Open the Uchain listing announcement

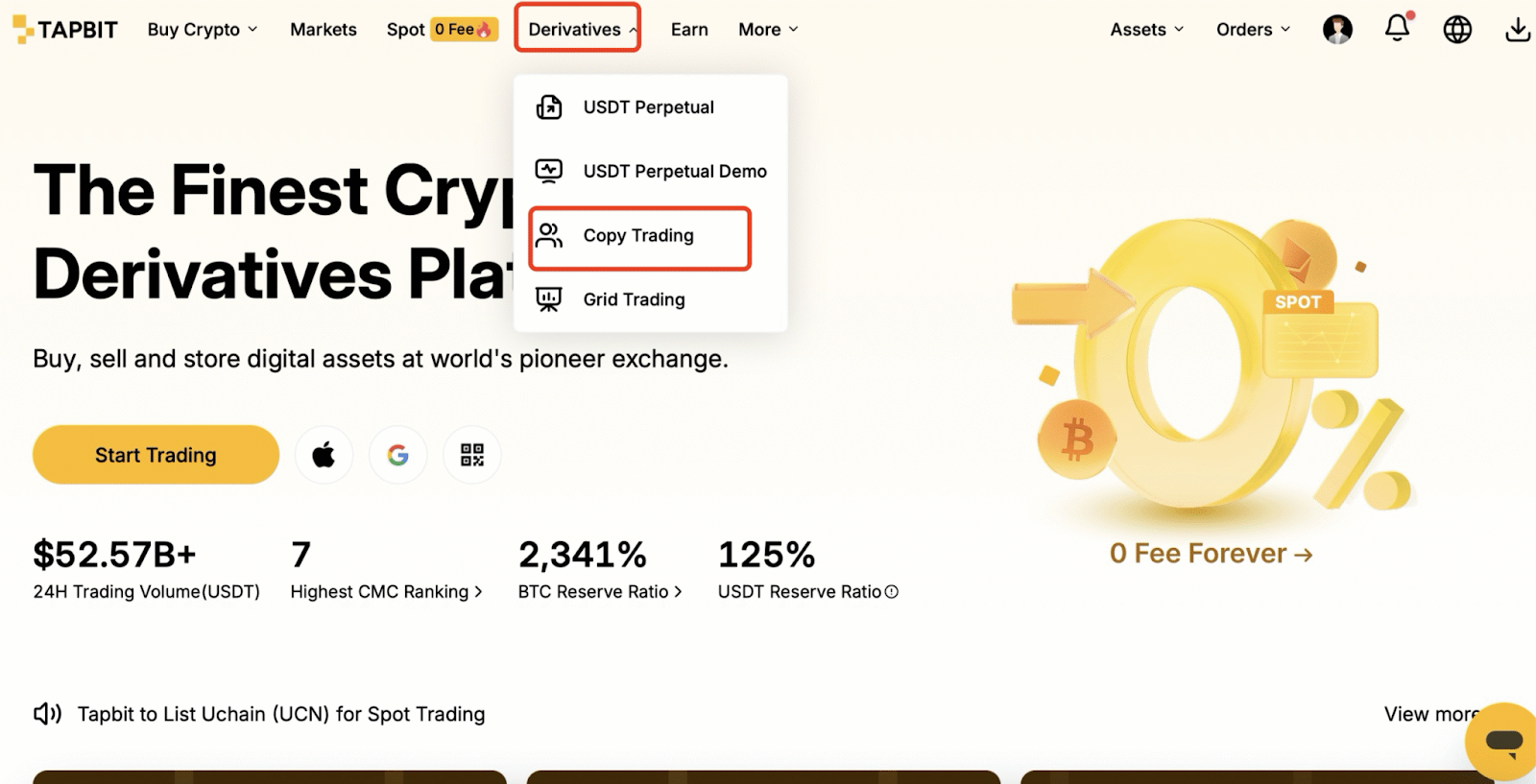tap(281, 714)
